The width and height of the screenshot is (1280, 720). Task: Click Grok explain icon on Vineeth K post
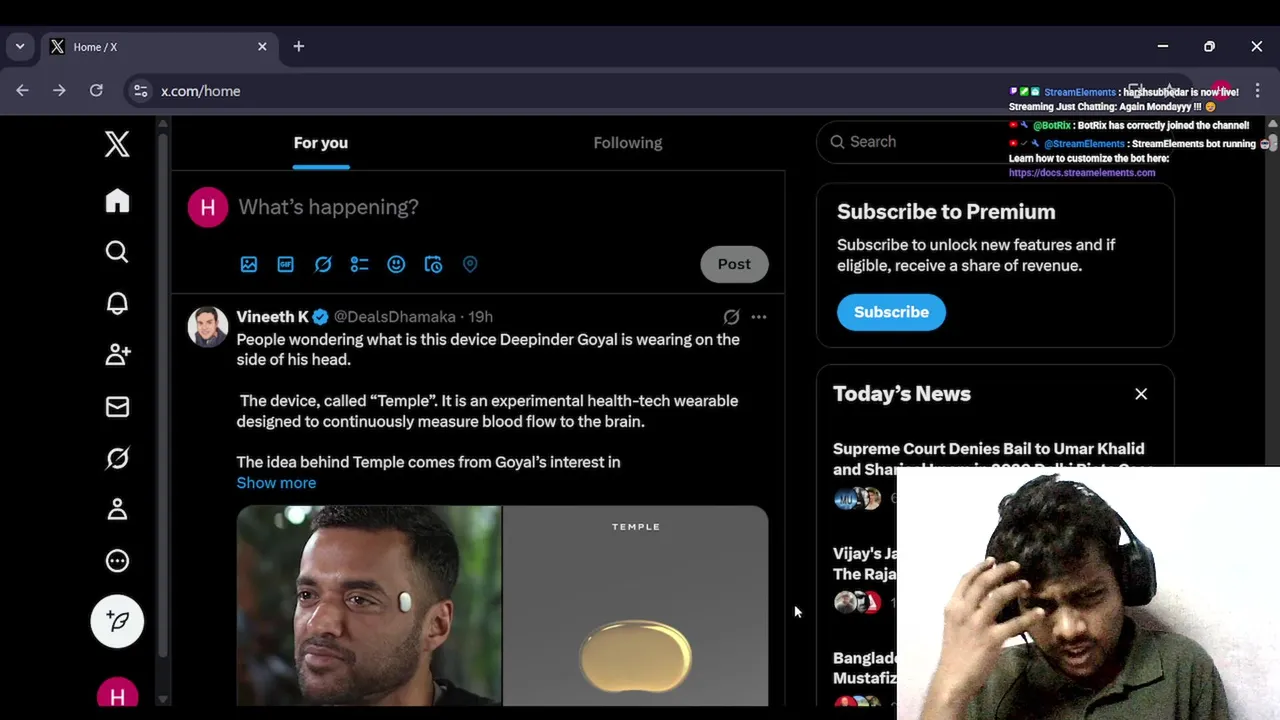point(731,317)
